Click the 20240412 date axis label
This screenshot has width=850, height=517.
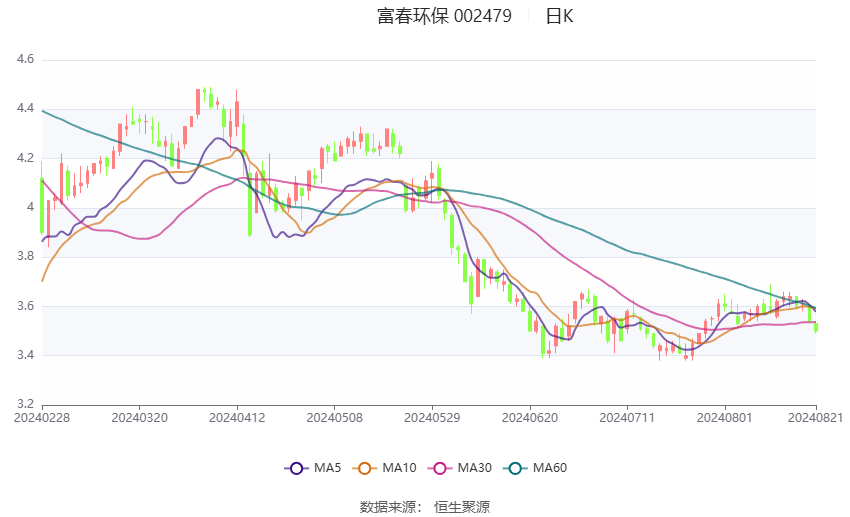point(237,416)
